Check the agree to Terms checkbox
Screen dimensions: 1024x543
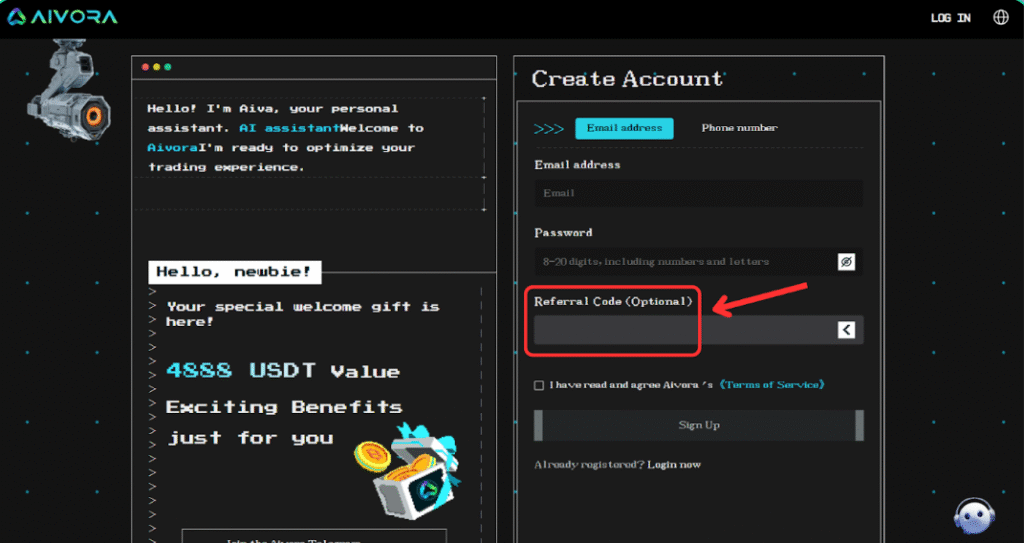click(x=539, y=386)
